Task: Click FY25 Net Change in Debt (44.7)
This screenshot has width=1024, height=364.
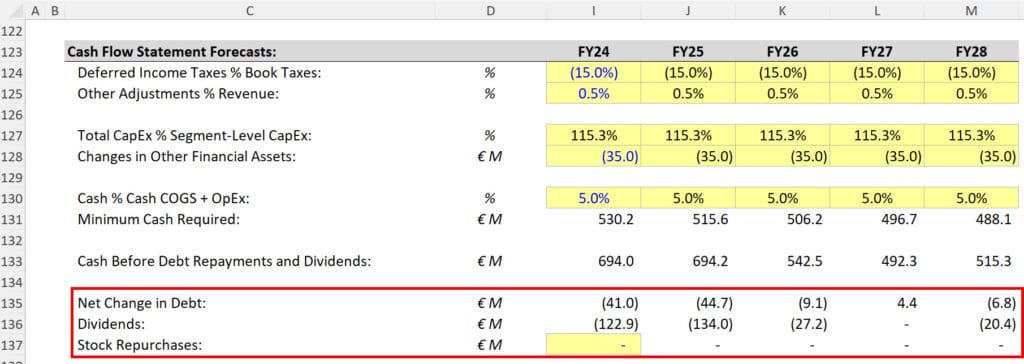Action: [x=713, y=303]
